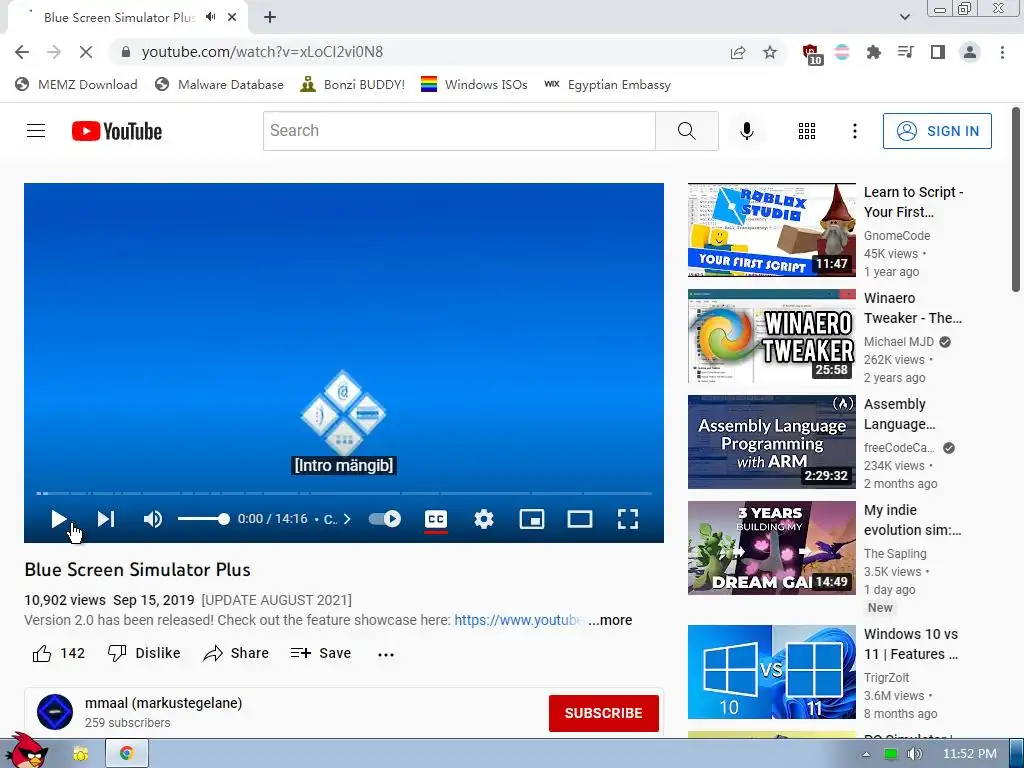Toggle closed captions CC button

[436, 519]
